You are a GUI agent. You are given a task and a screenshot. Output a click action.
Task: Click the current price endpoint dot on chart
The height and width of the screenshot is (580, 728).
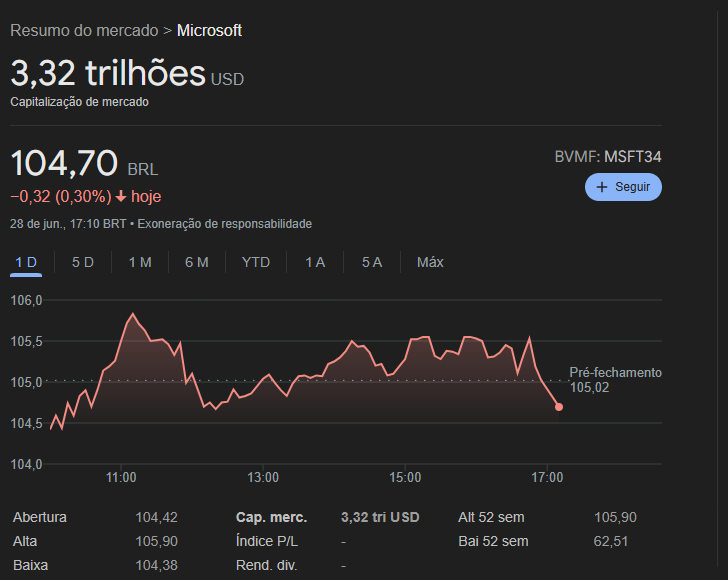559,407
